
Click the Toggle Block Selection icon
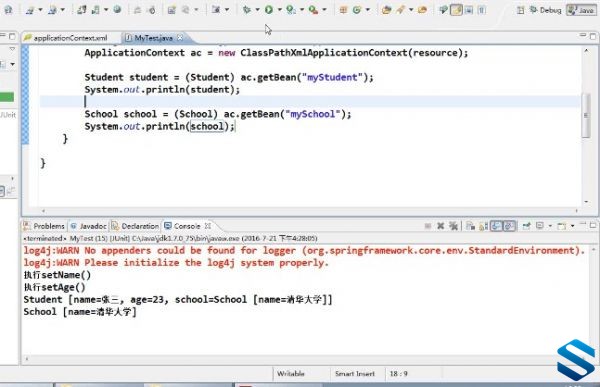(x=469, y=10)
